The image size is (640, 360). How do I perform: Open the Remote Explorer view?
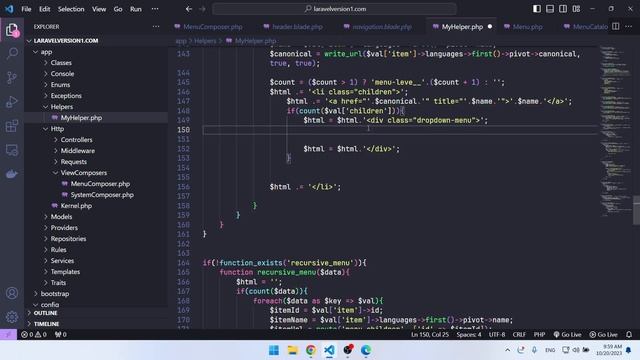[x=12, y=150]
